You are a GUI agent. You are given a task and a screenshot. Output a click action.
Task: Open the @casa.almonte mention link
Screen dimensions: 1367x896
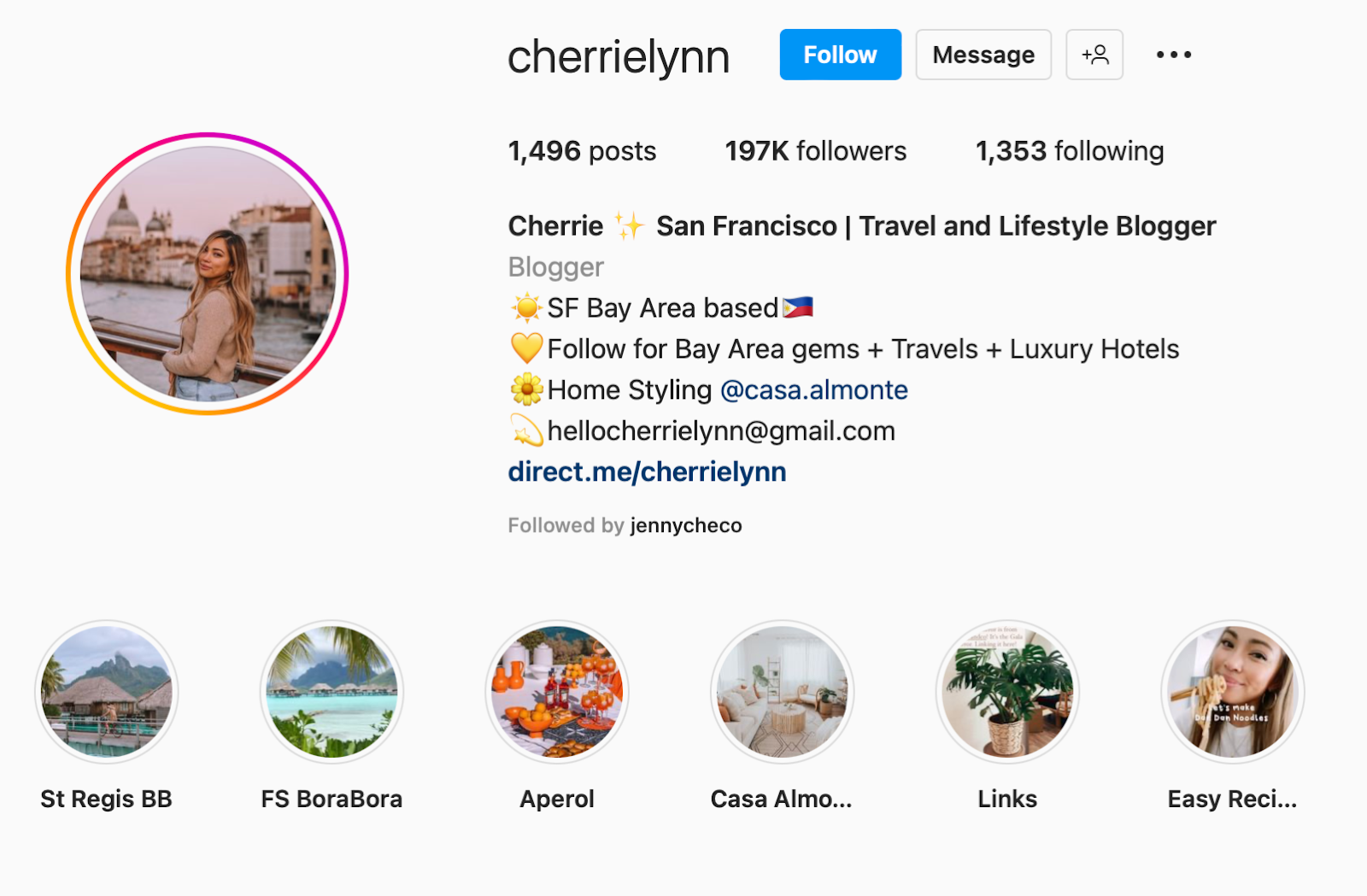(814, 390)
